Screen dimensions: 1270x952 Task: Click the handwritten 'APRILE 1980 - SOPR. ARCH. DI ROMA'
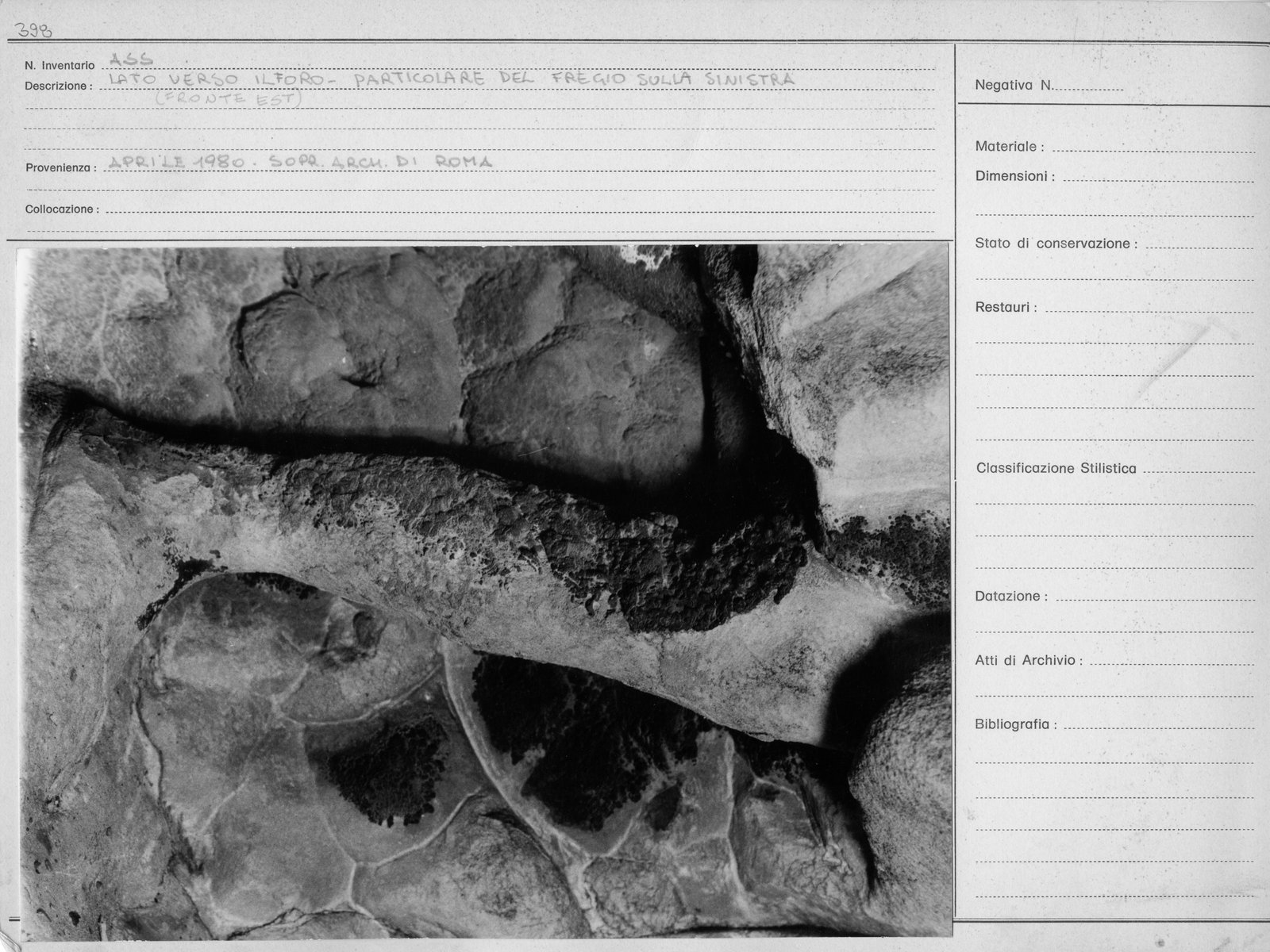click(x=299, y=161)
